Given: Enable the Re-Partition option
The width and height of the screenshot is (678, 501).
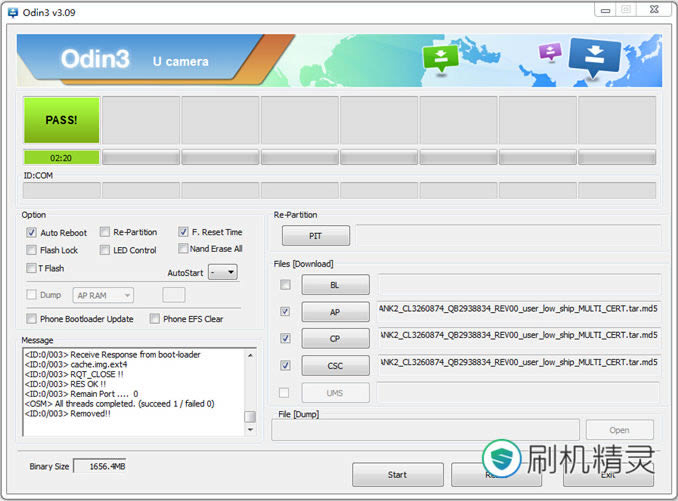Looking at the screenshot, I should click(105, 232).
